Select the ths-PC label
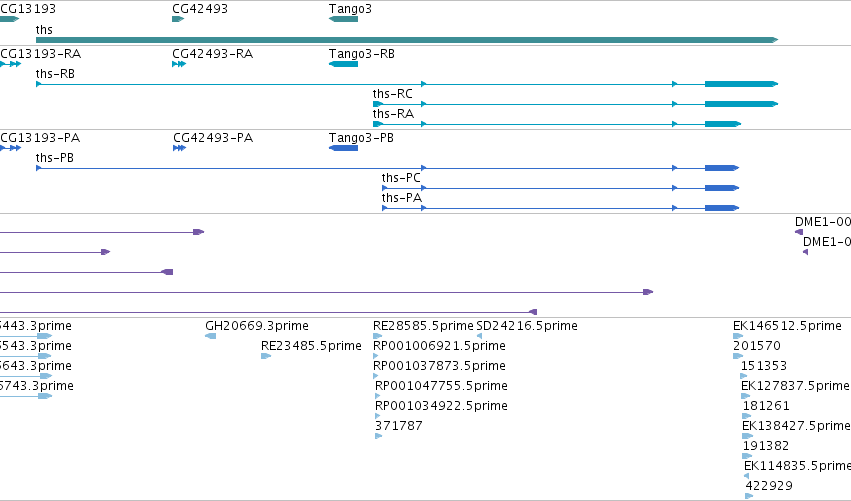This screenshot has height=501, width=851. pos(401,178)
